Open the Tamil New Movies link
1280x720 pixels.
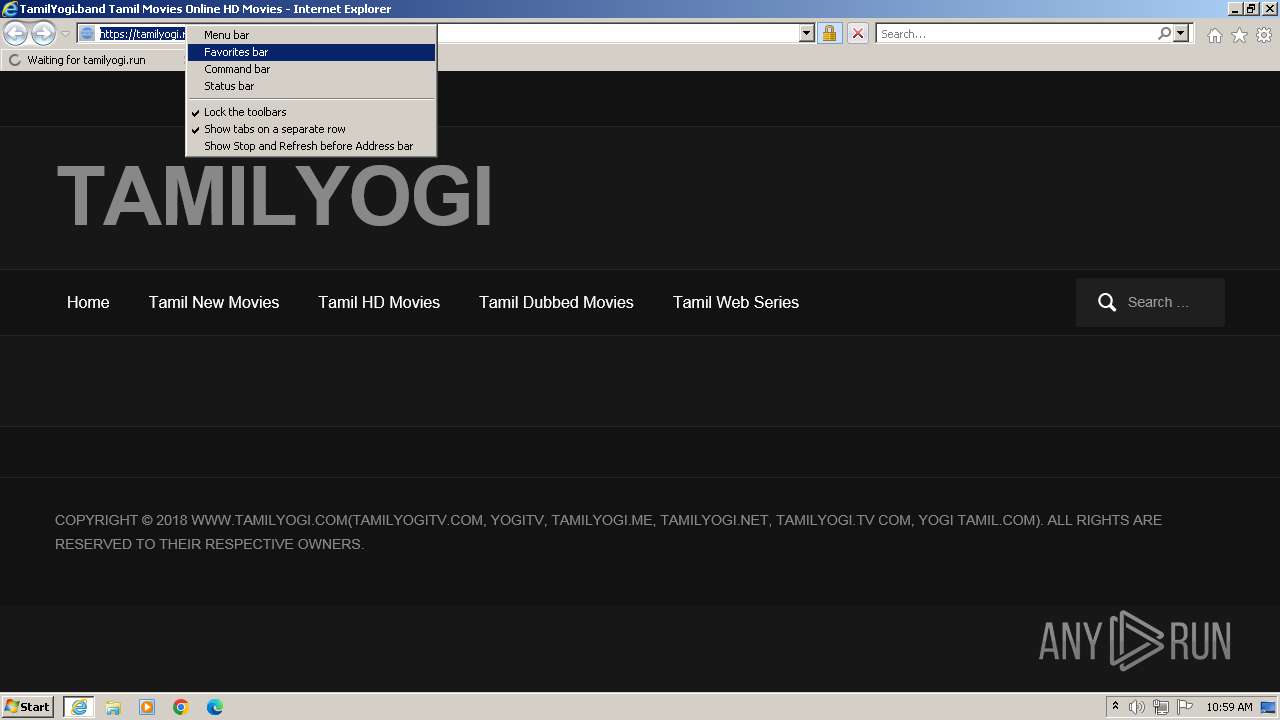(214, 302)
